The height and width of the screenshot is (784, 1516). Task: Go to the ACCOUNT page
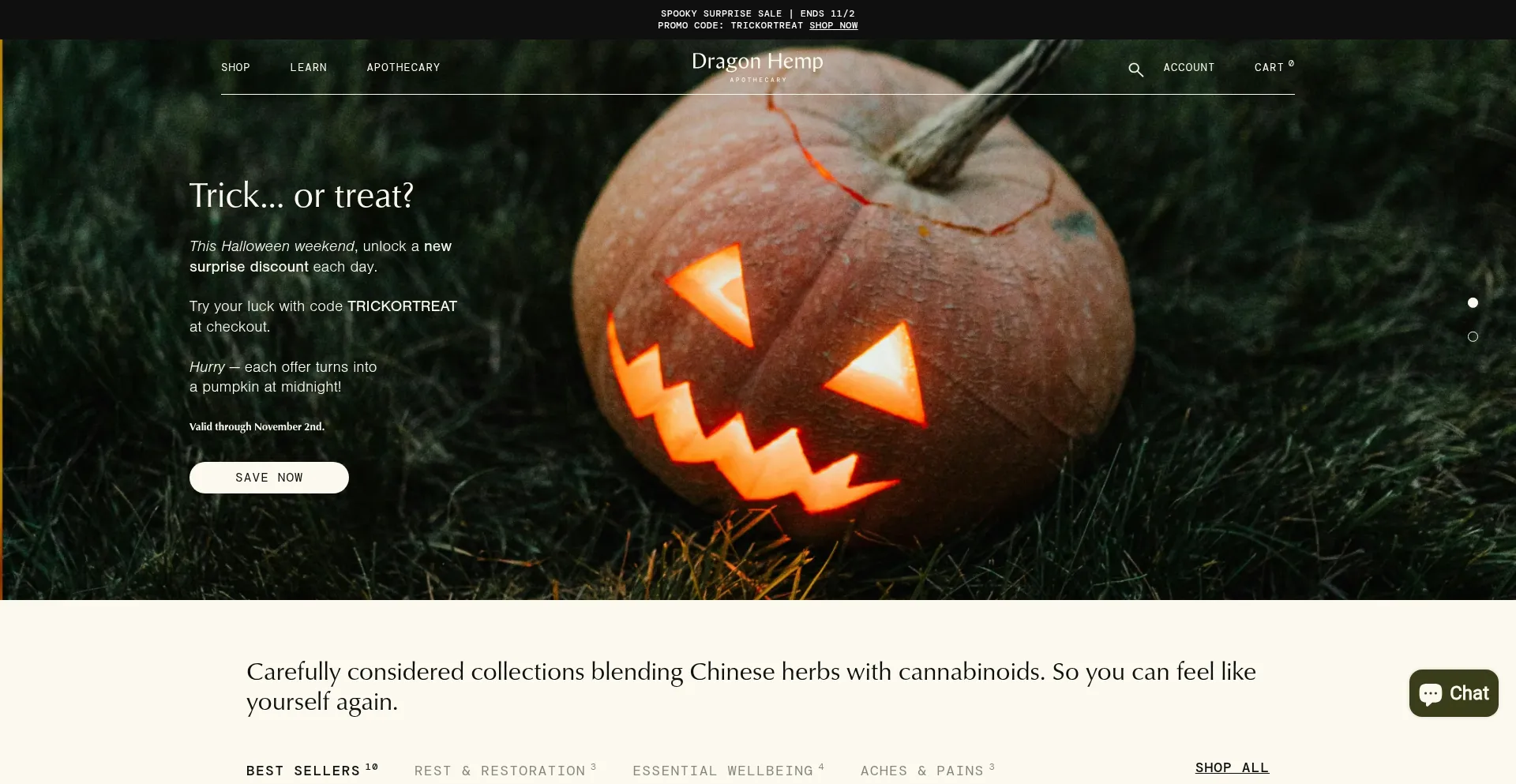click(x=1188, y=68)
